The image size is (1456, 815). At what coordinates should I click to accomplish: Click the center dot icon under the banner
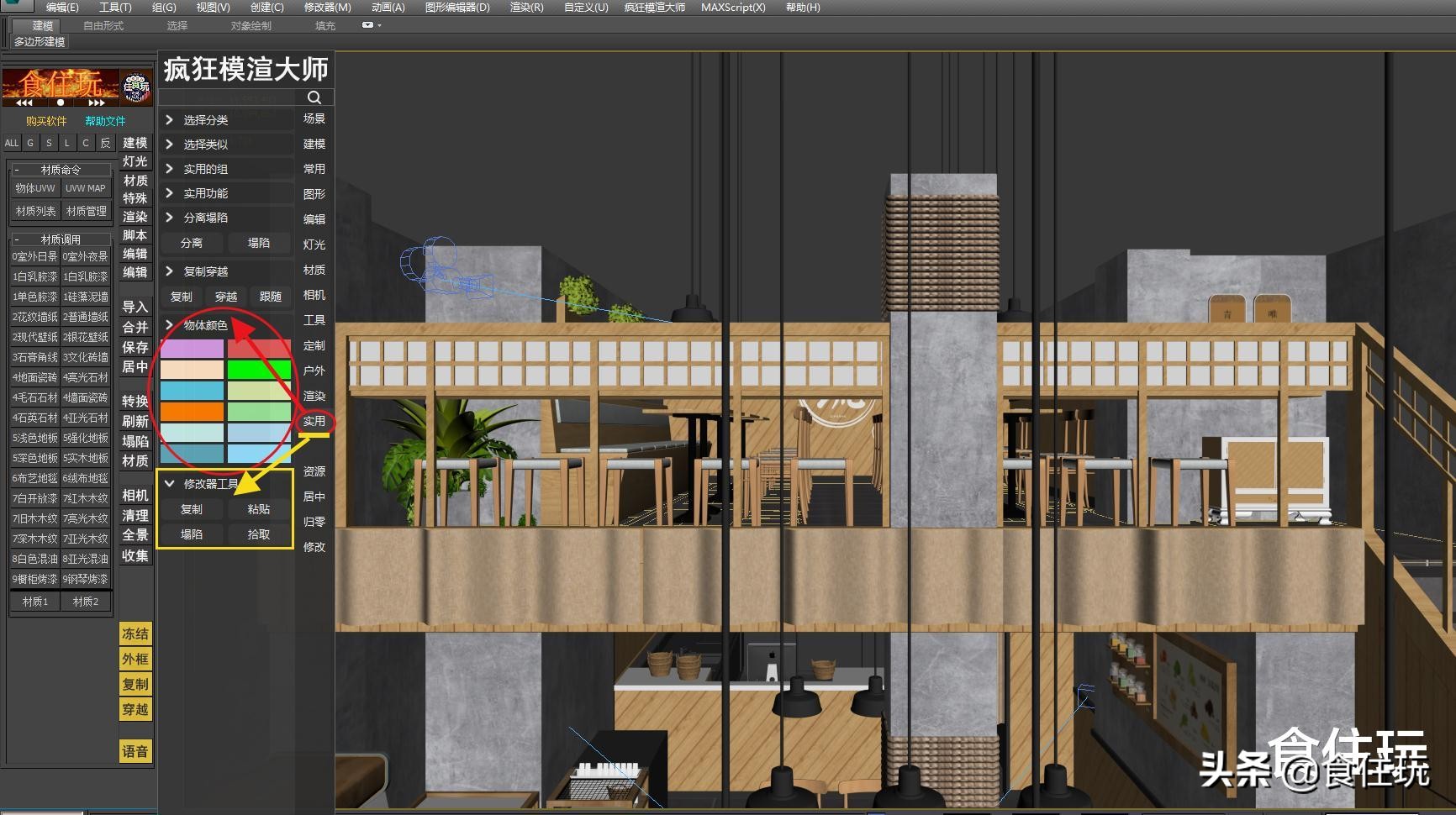tap(61, 103)
